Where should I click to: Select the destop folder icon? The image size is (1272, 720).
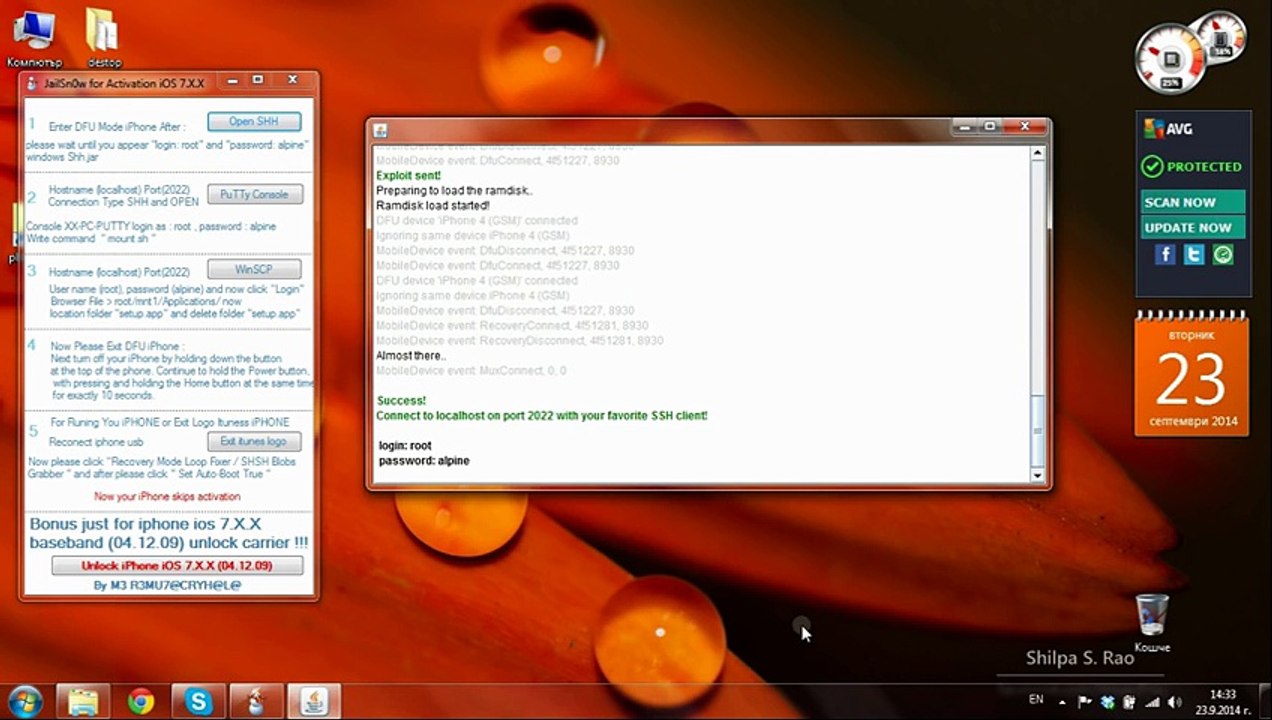(x=103, y=38)
